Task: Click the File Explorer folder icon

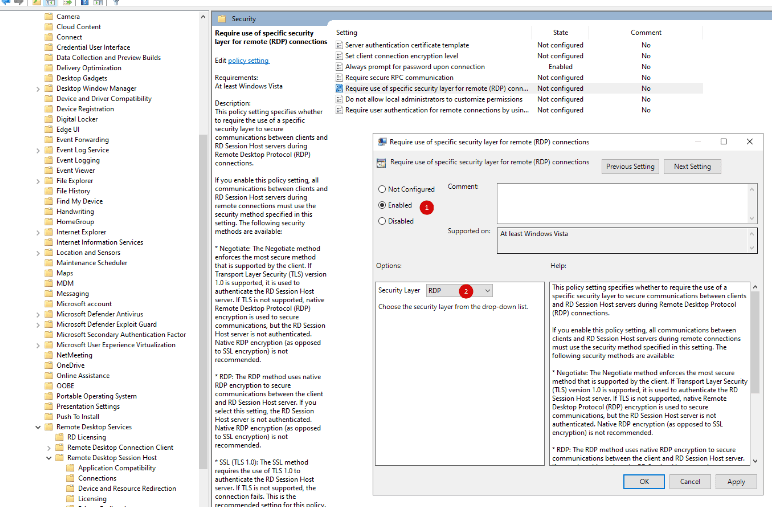Action: point(49,180)
